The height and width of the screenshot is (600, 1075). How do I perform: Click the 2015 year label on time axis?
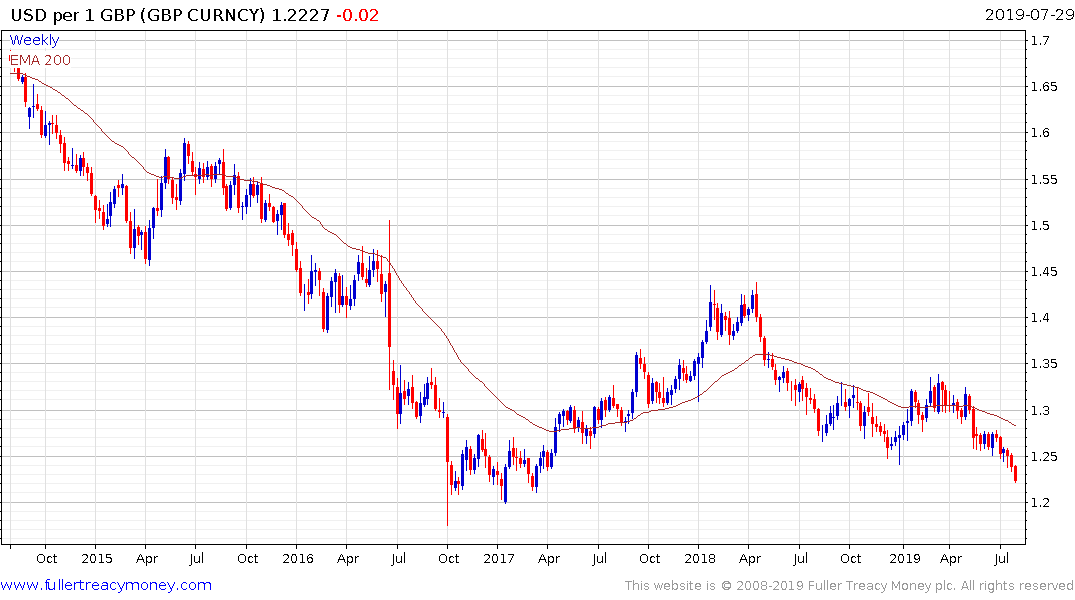click(x=97, y=558)
